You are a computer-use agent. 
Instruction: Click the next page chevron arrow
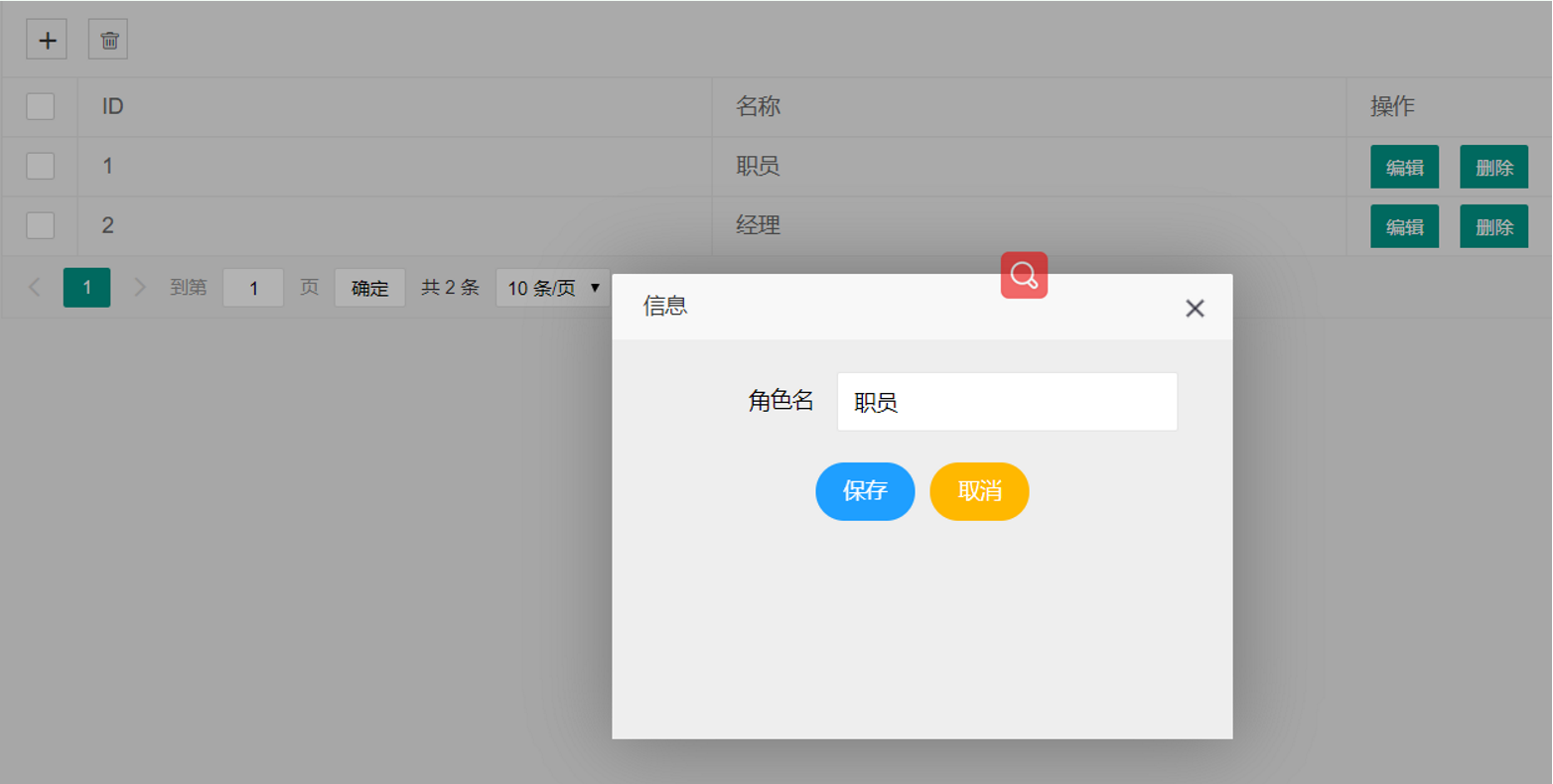[139, 287]
